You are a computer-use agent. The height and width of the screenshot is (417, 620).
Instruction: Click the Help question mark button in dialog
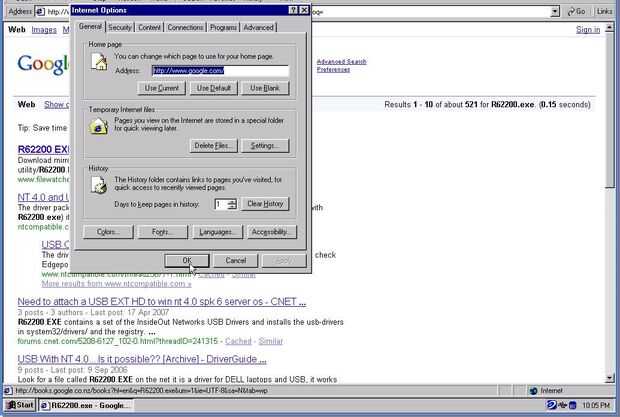coord(293,10)
